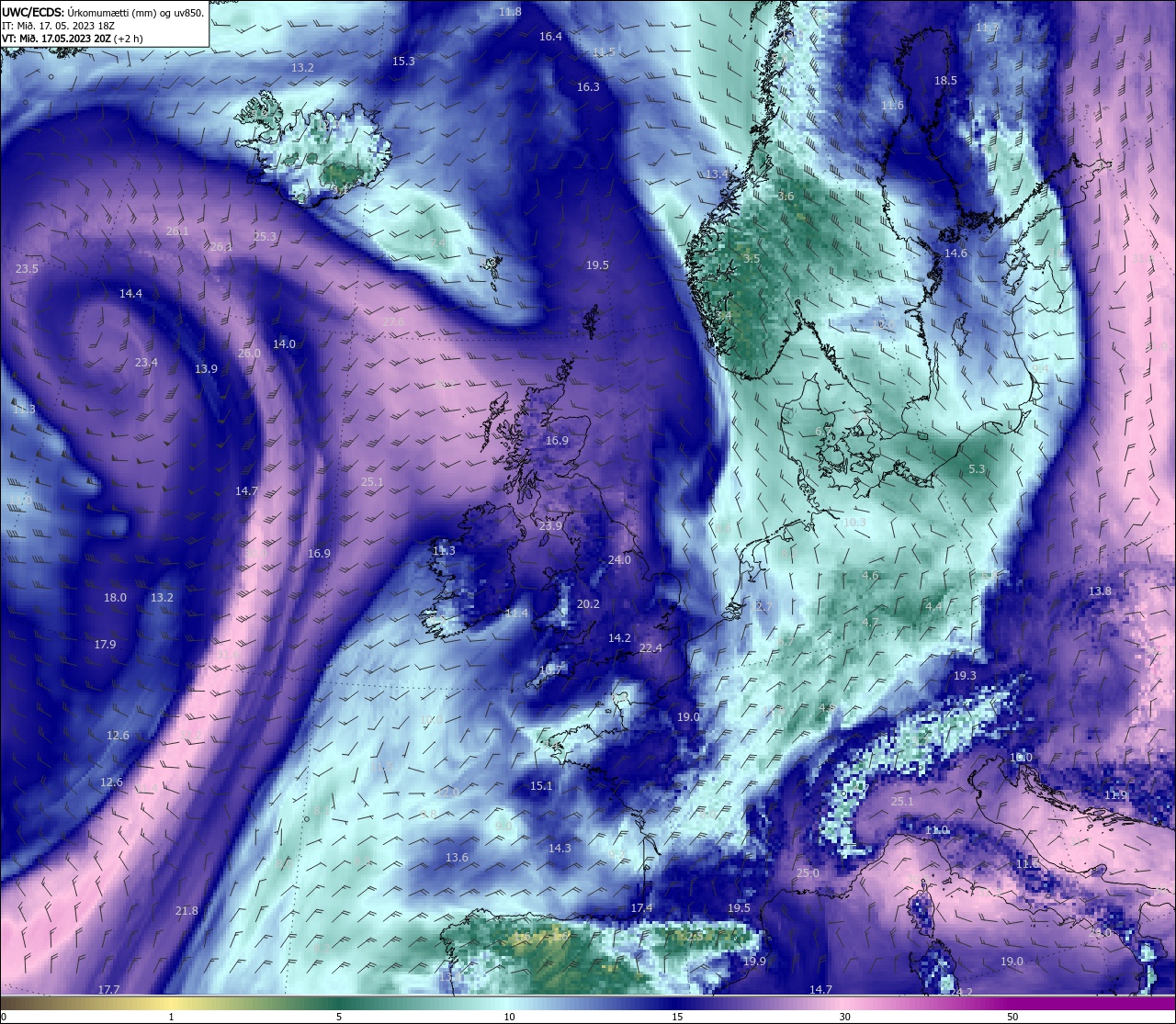The image size is (1176, 1024).
Task: Click the 'IT: Mið. 17. 05. 2023 18Z' line
Action: coord(58,26)
